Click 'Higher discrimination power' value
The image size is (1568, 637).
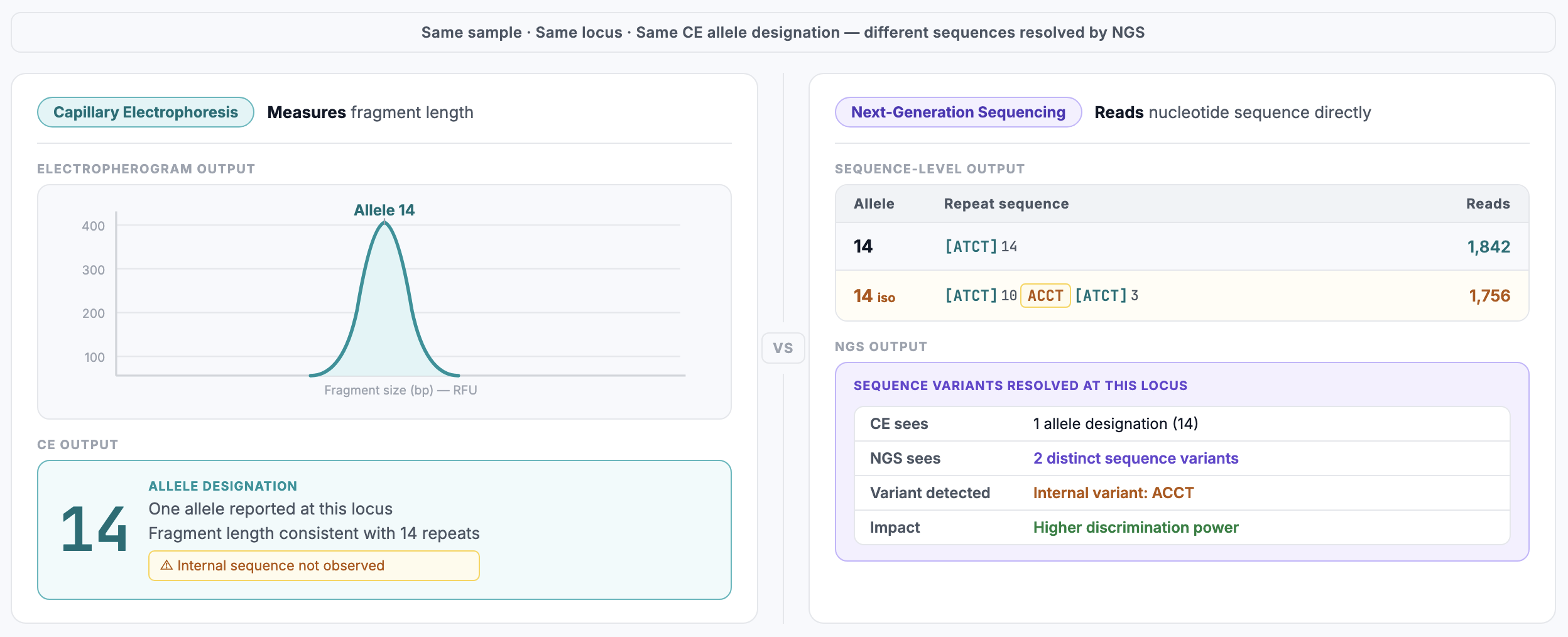(x=1136, y=528)
